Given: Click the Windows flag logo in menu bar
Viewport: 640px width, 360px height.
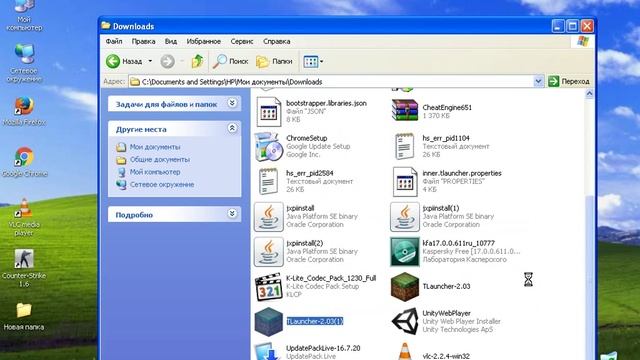Looking at the screenshot, I should [583, 41].
